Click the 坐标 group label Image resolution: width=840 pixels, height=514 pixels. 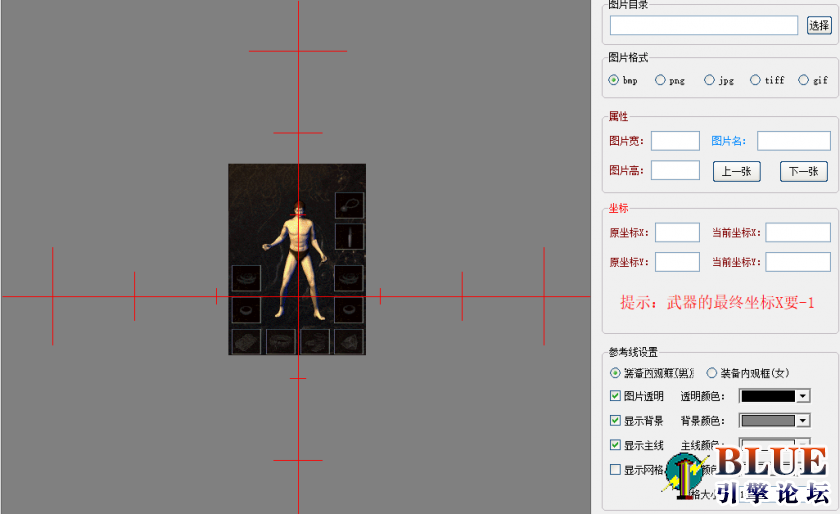[x=618, y=208]
